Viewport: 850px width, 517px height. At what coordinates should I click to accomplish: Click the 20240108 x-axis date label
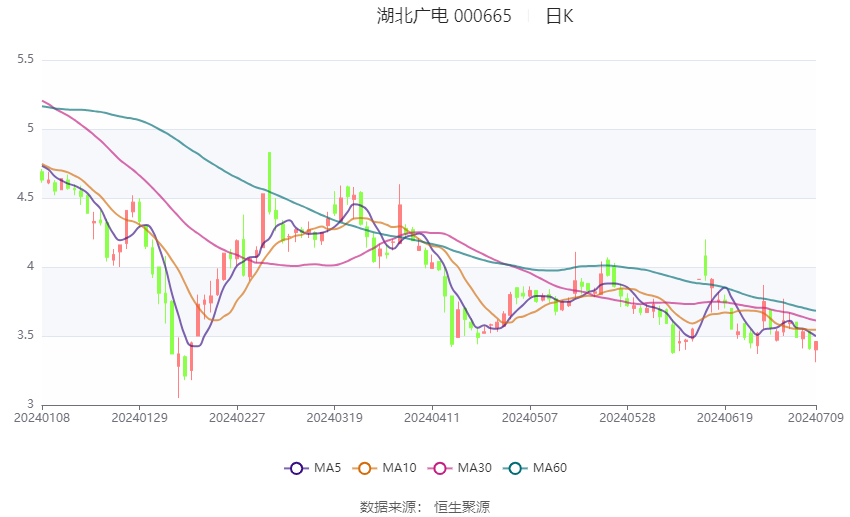tap(42, 418)
